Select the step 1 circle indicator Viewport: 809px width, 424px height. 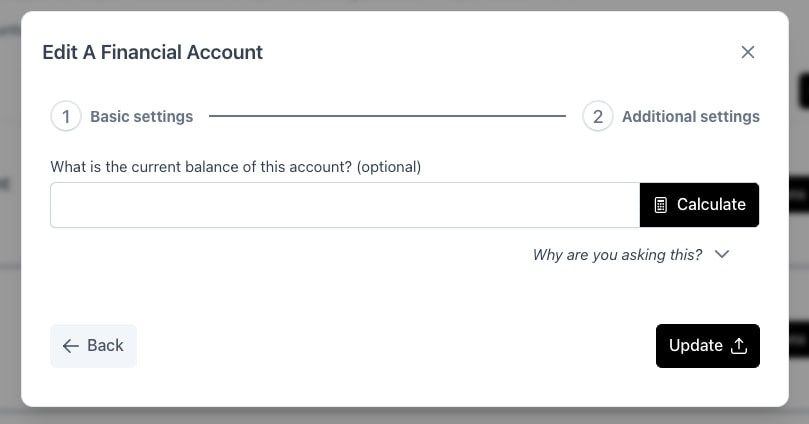(66, 117)
